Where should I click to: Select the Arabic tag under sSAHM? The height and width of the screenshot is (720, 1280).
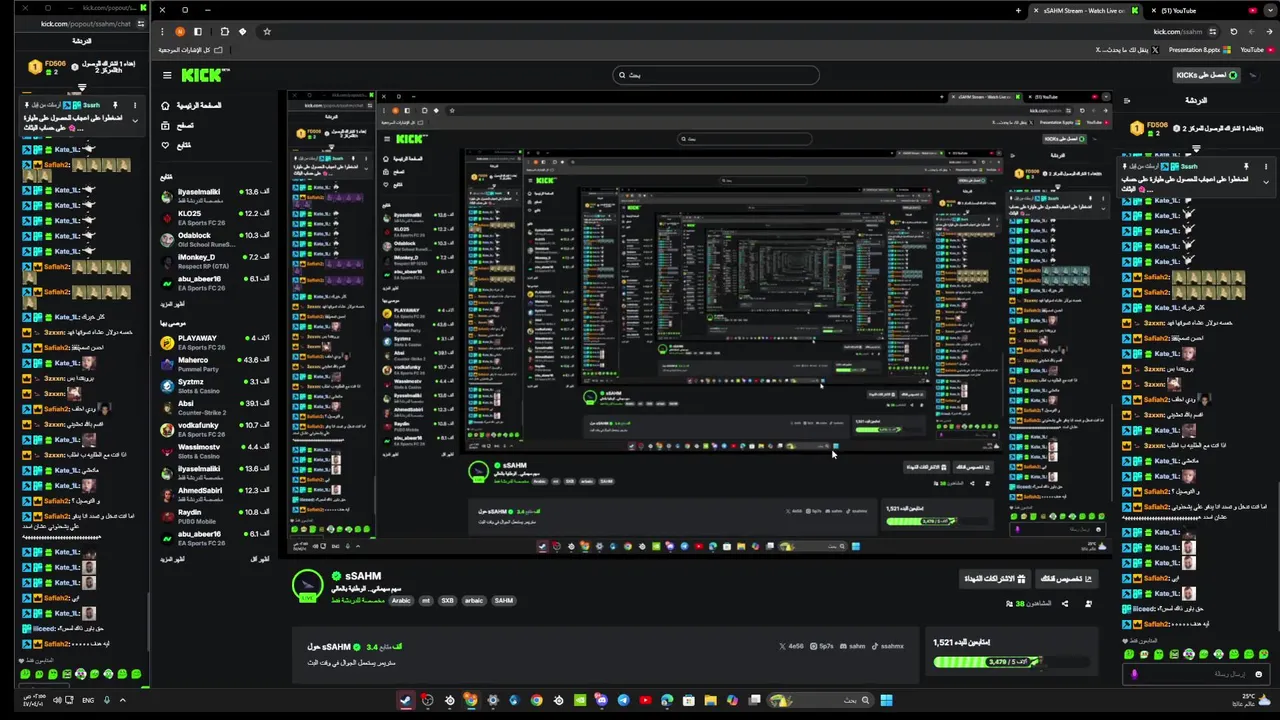401,601
